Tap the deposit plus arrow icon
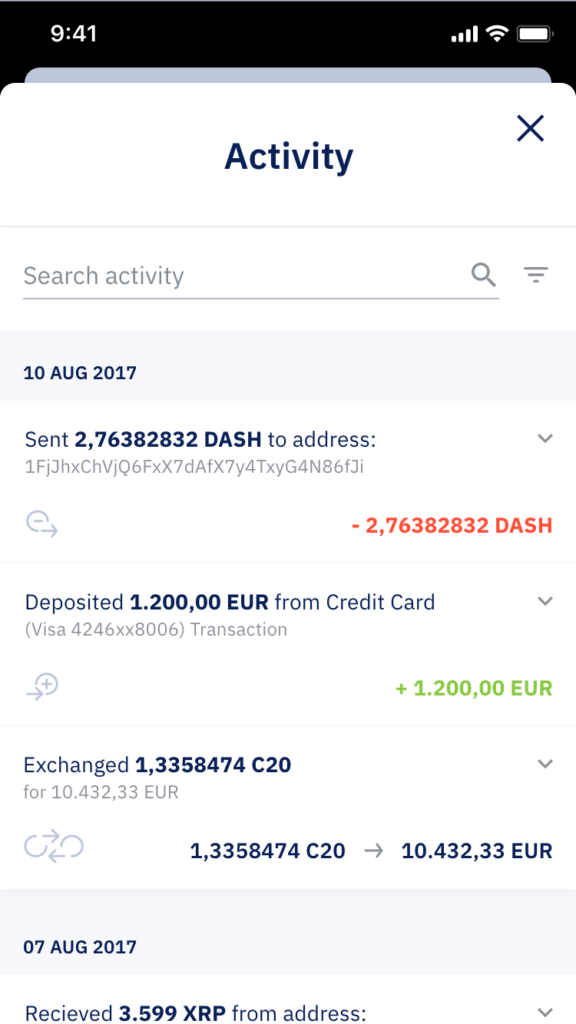The height and width of the screenshot is (1024, 576). (x=42, y=687)
